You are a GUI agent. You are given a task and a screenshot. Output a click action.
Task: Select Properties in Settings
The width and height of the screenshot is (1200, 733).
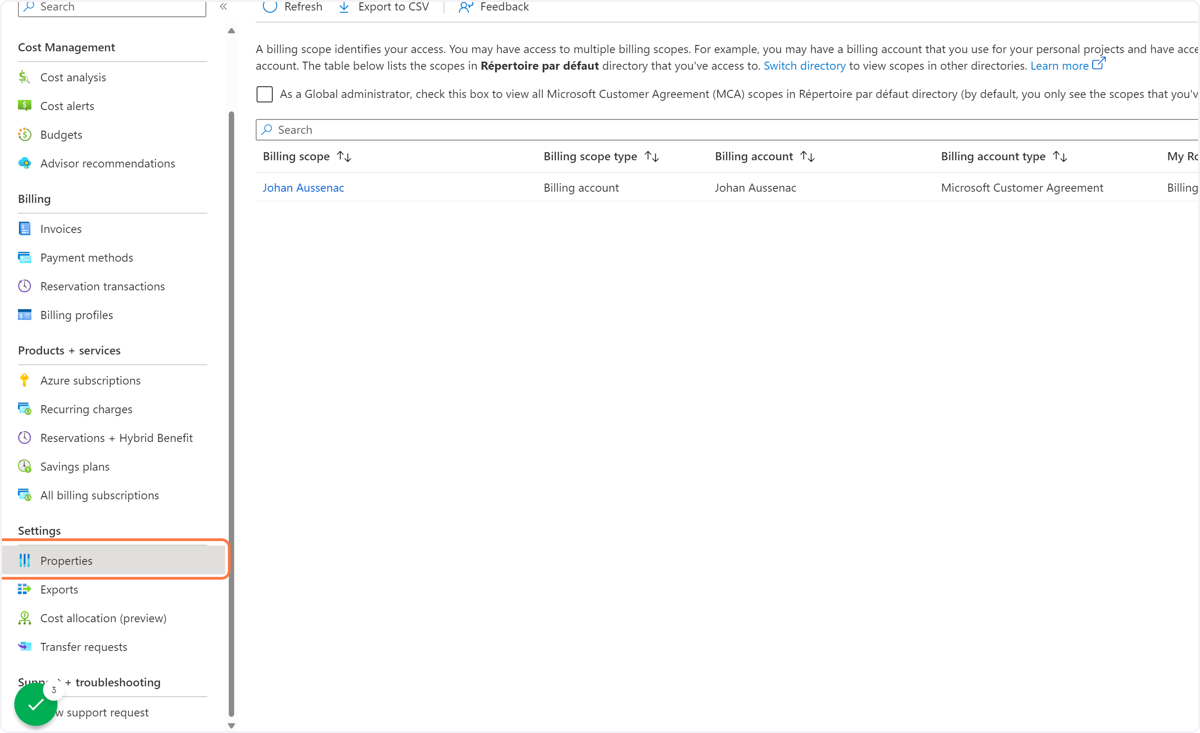113,561
